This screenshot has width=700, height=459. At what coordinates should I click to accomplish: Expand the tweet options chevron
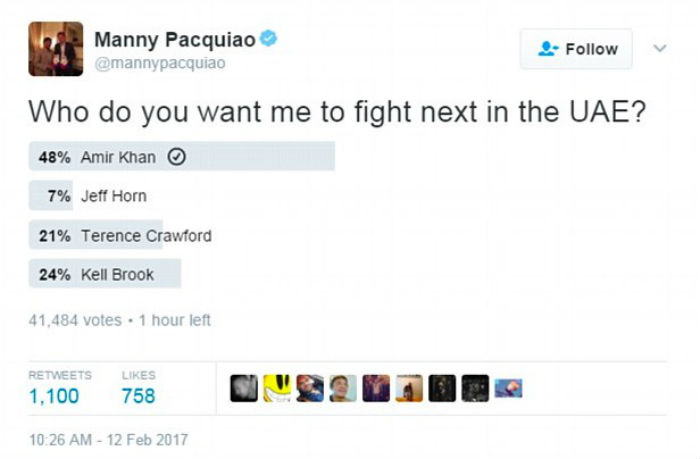coord(658,48)
